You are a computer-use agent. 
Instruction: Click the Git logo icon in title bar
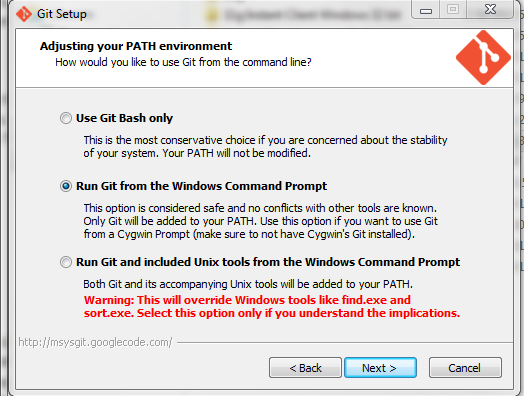[24, 14]
